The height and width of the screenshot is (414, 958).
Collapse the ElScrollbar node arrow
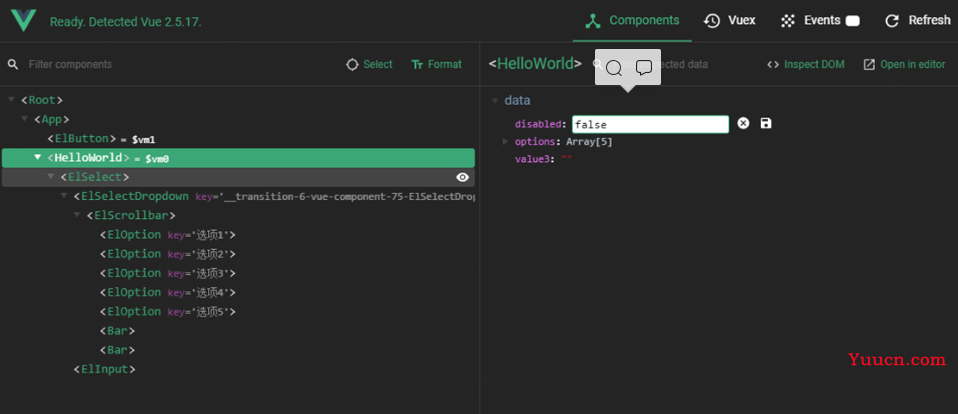coord(77,216)
